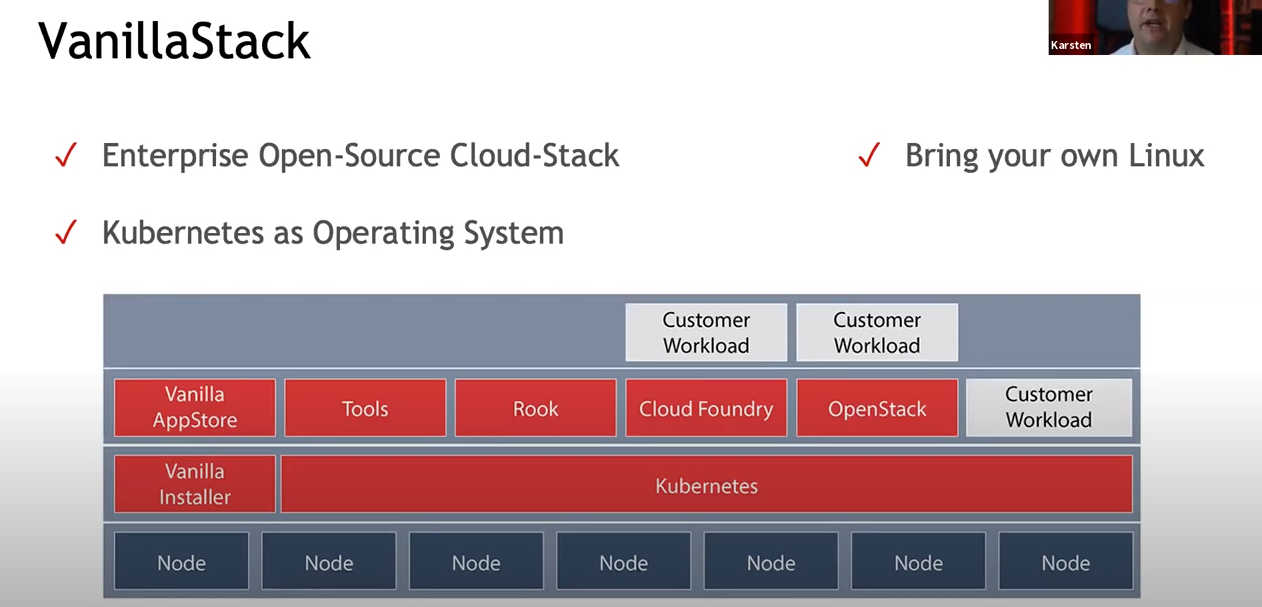Click the checkmark beside Bring your own Linux
1262x607 pixels.
(870, 156)
